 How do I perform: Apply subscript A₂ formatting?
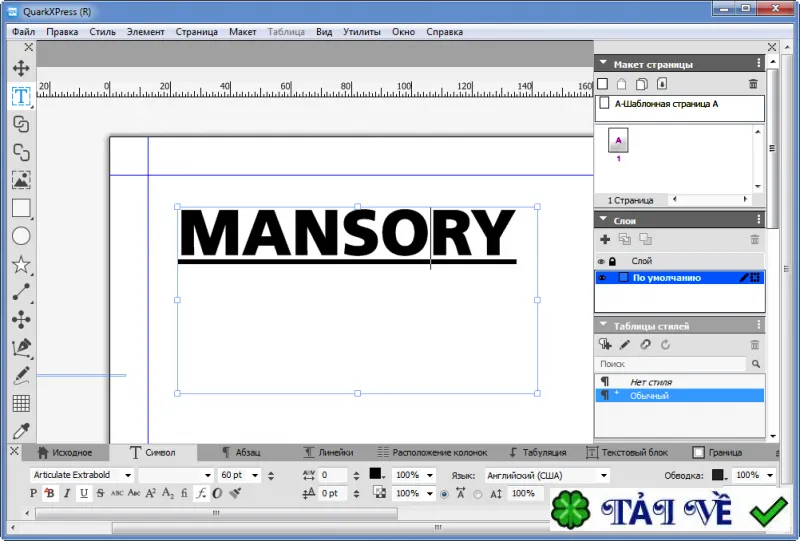168,493
